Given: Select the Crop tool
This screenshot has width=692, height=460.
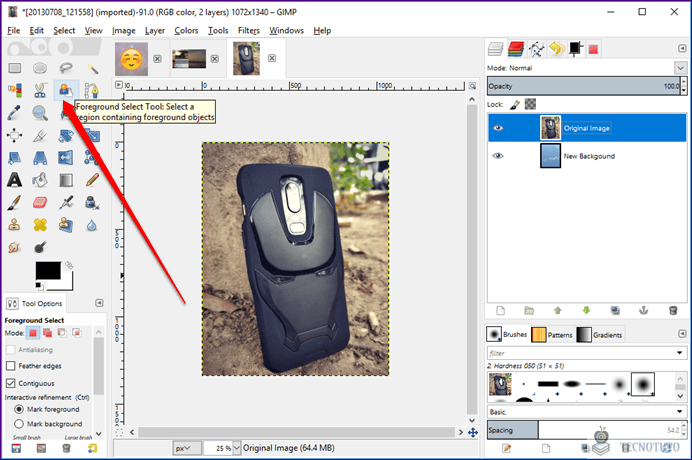Looking at the screenshot, I should (x=40, y=136).
